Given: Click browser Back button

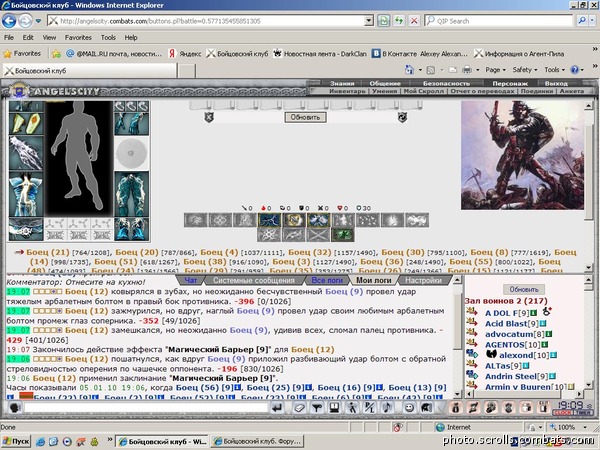Looking at the screenshot, I should tap(9, 21).
